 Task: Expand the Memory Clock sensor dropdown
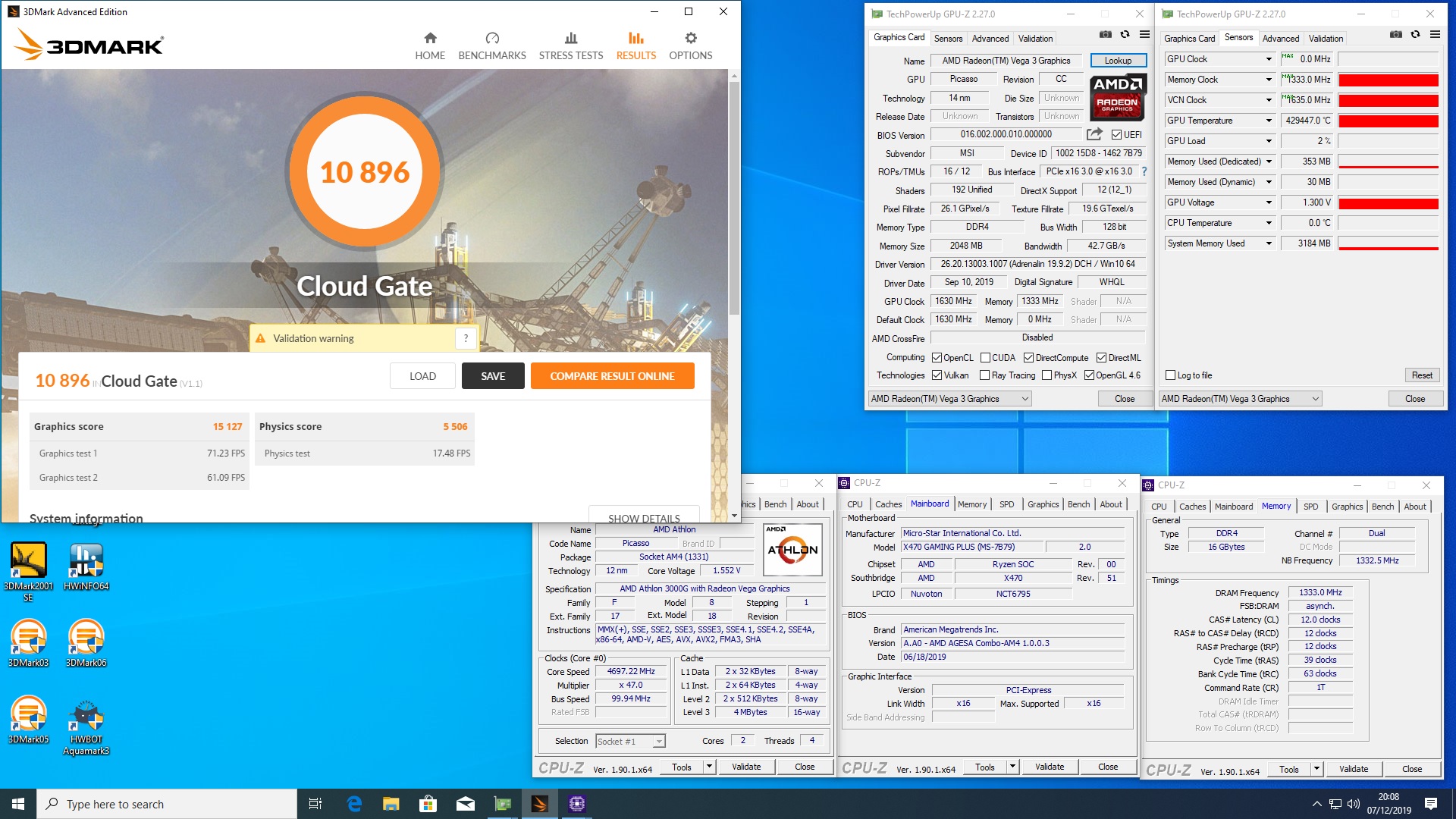pos(1269,80)
